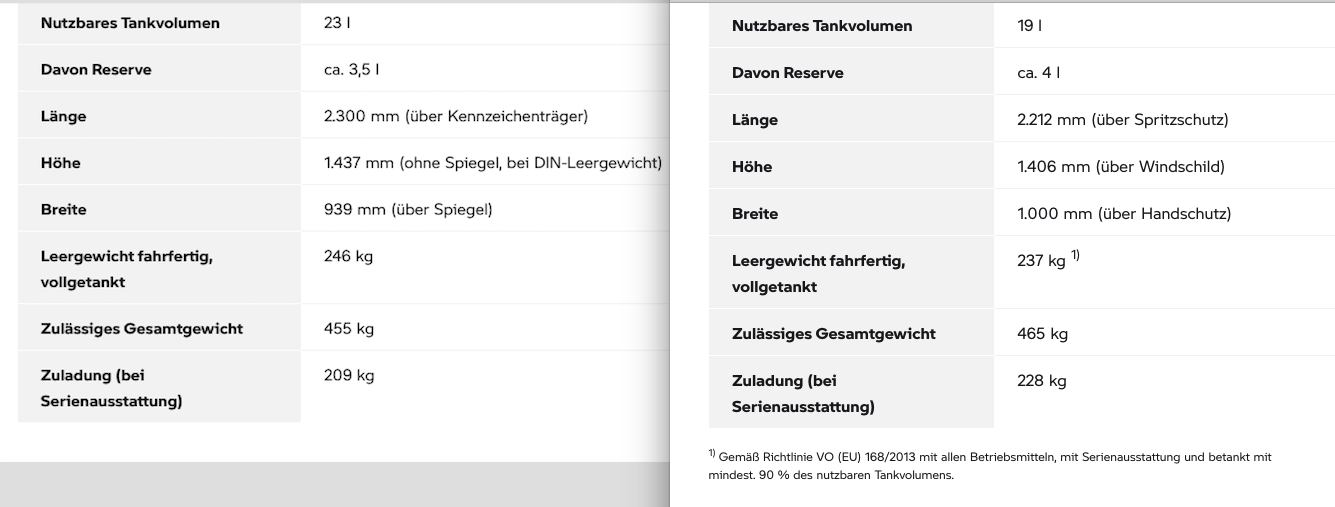The image size is (1335, 507).
Task: Select the ca. 4 l reserve value
Action: [x=1039, y=73]
